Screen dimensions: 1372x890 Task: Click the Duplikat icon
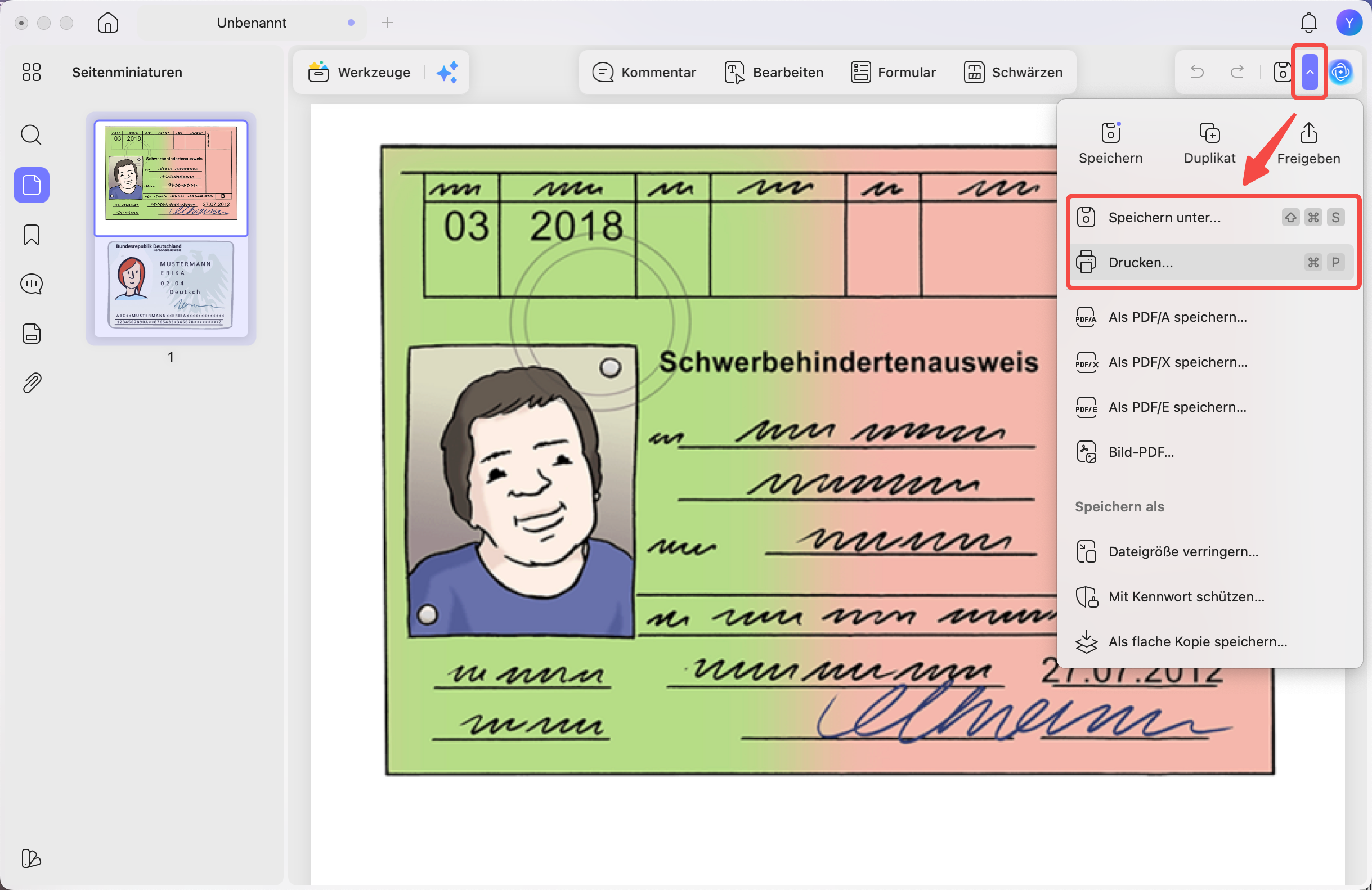click(1209, 143)
